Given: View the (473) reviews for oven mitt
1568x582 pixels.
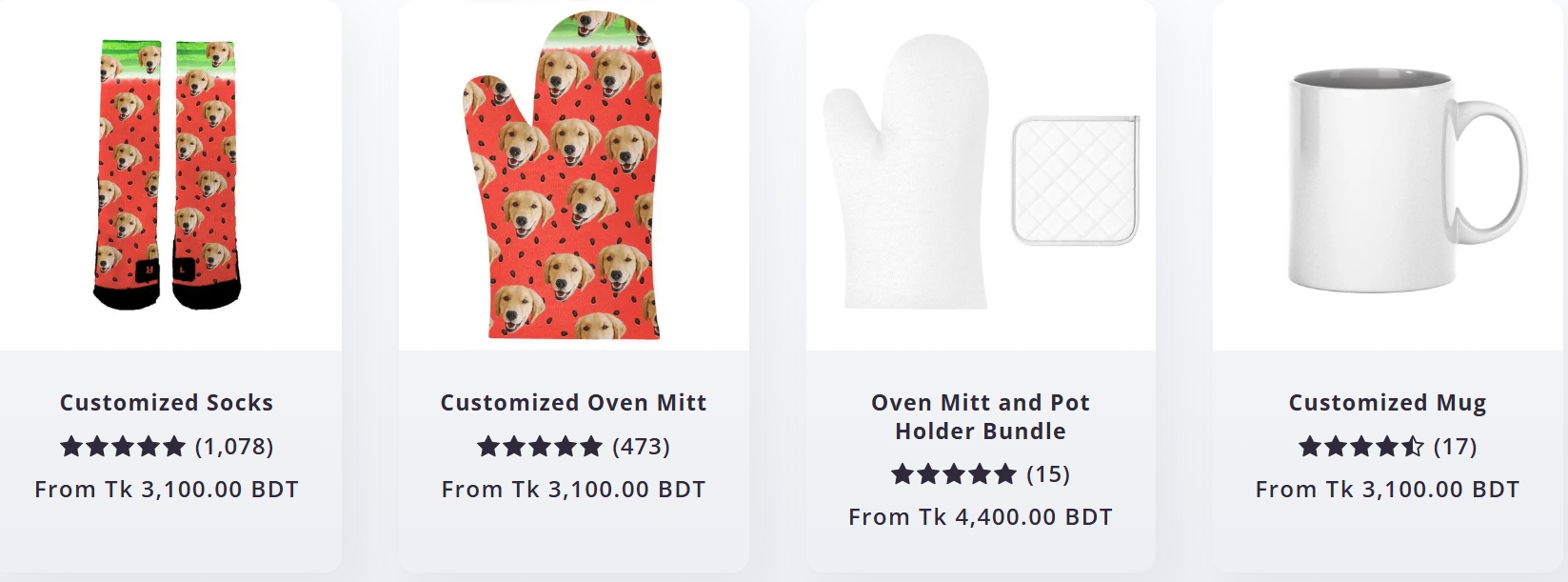Looking at the screenshot, I should pyautogui.click(x=641, y=447).
